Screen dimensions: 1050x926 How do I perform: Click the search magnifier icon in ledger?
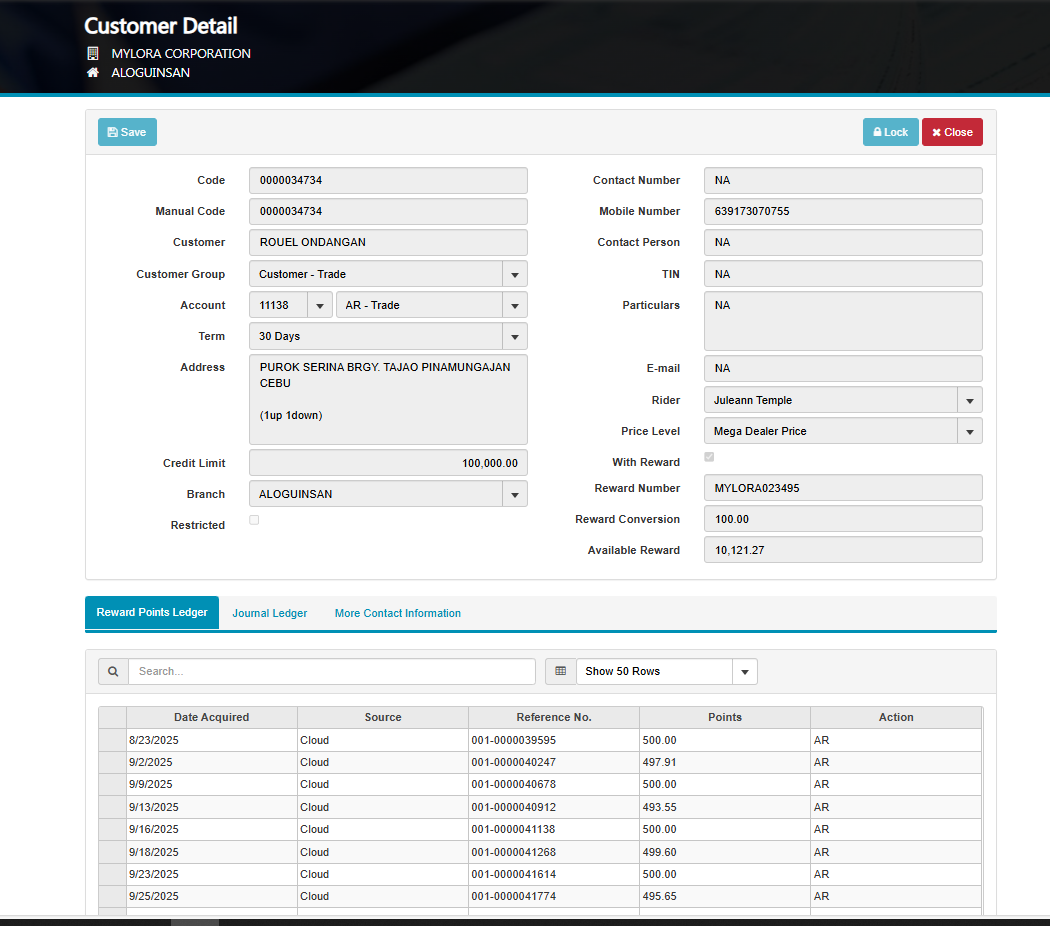point(113,672)
